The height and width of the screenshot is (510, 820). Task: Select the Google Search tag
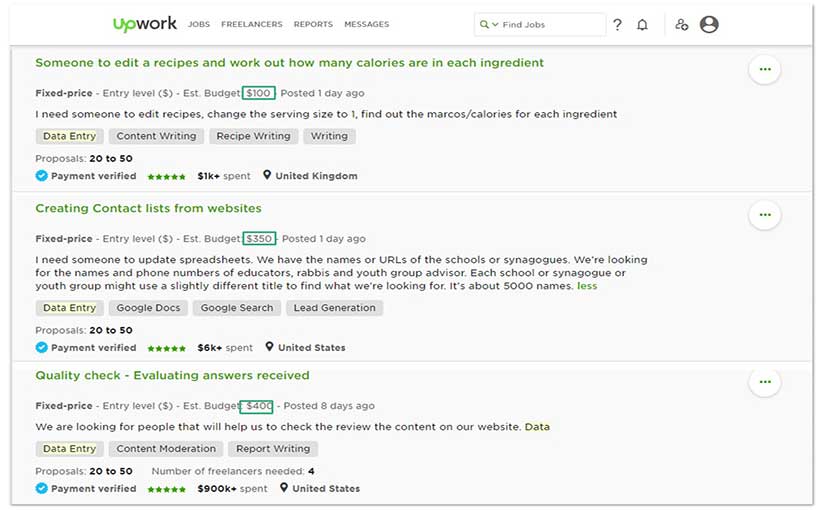(x=237, y=308)
